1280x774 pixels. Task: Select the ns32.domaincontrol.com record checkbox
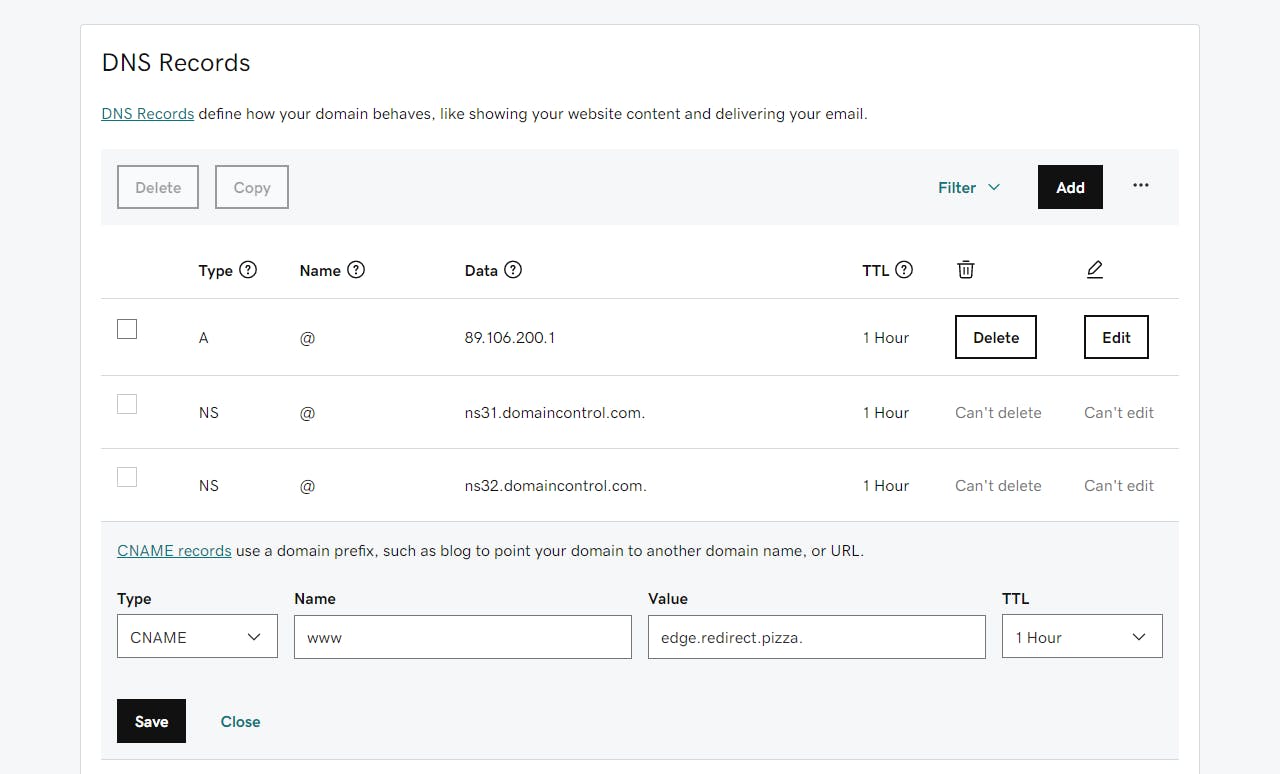tap(127, 477)
